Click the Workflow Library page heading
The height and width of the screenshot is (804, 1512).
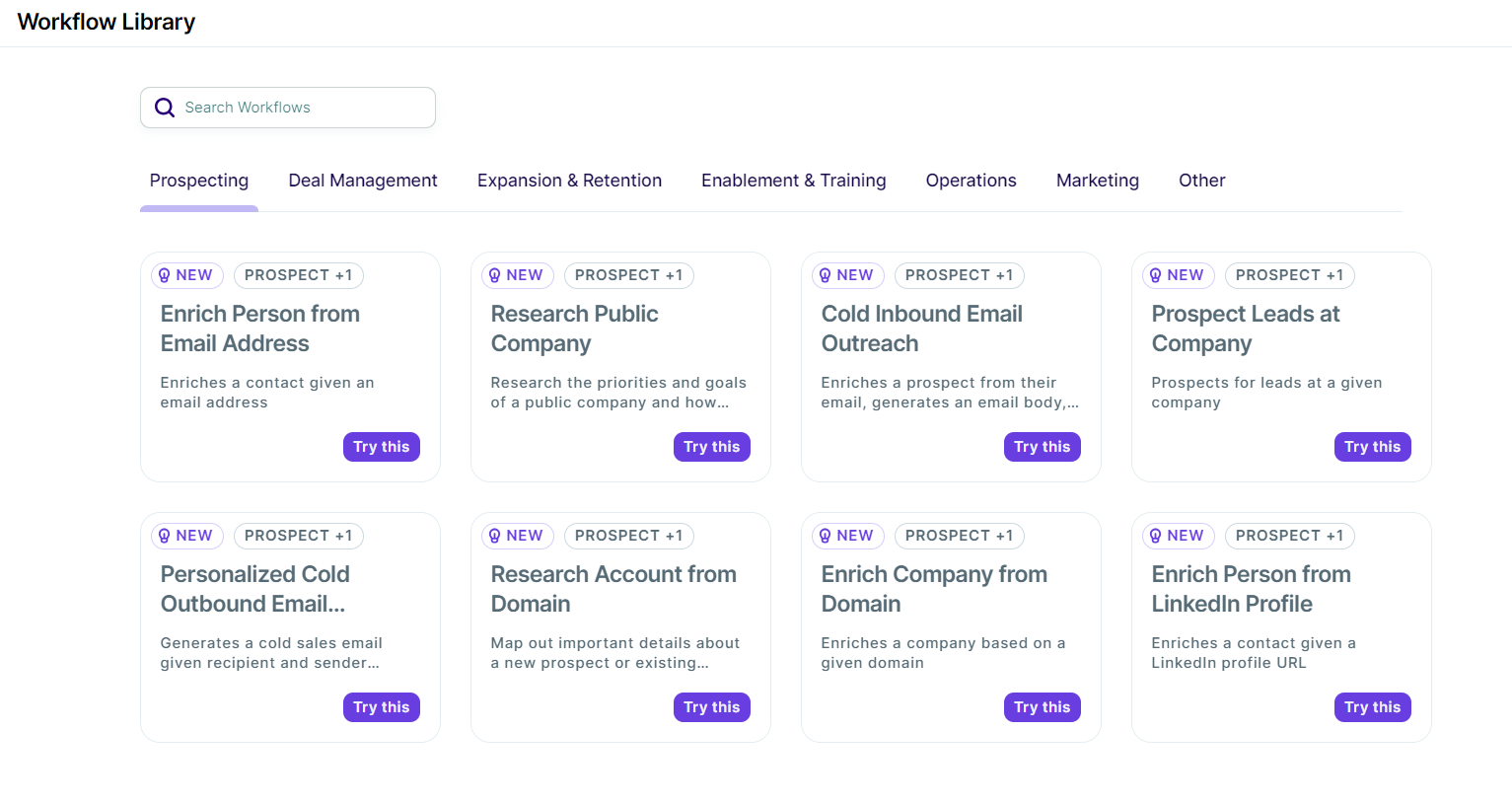tap(107, 22)
